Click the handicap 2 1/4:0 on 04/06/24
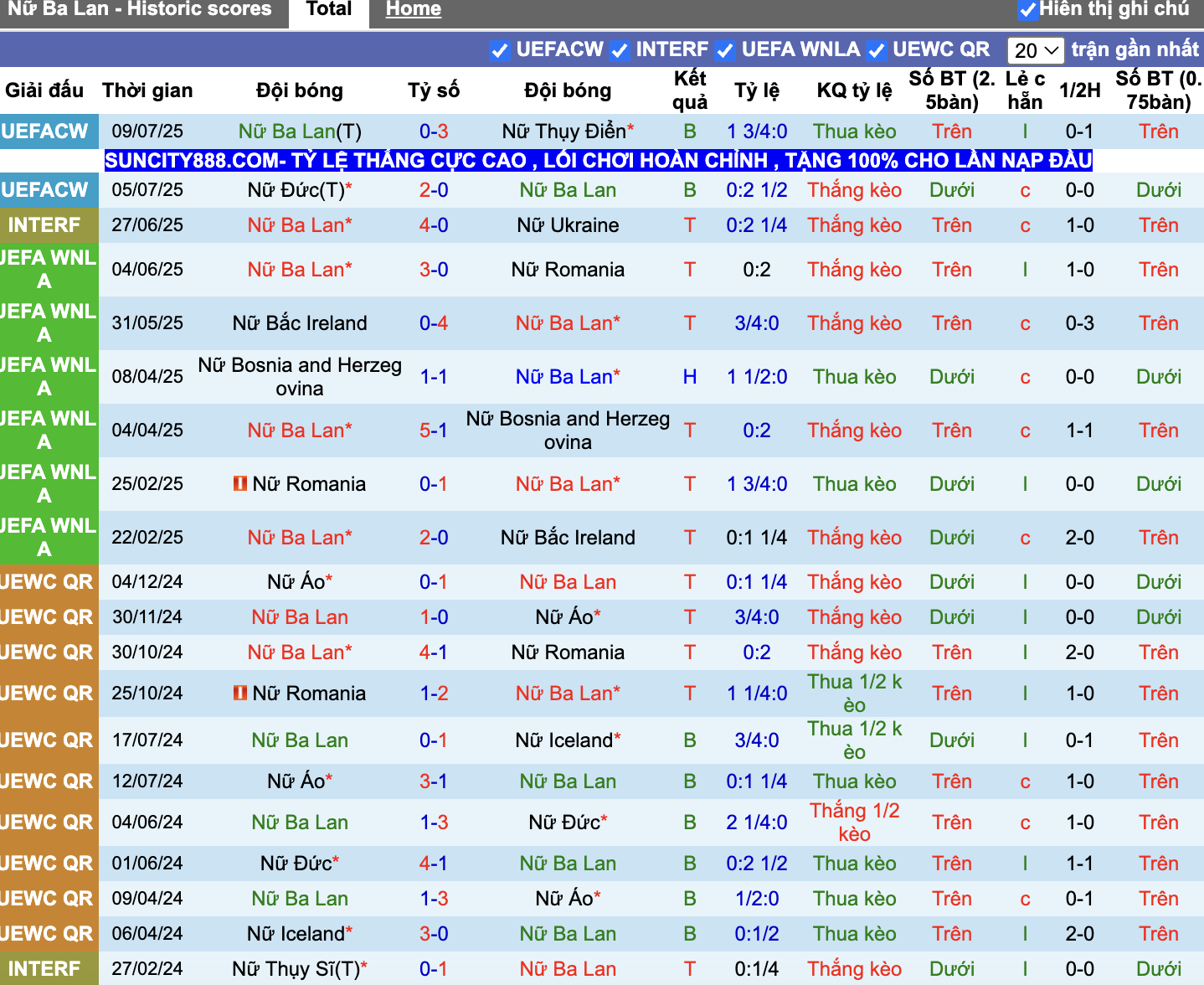Viewport: 1204px width, 985px height. 757,823
